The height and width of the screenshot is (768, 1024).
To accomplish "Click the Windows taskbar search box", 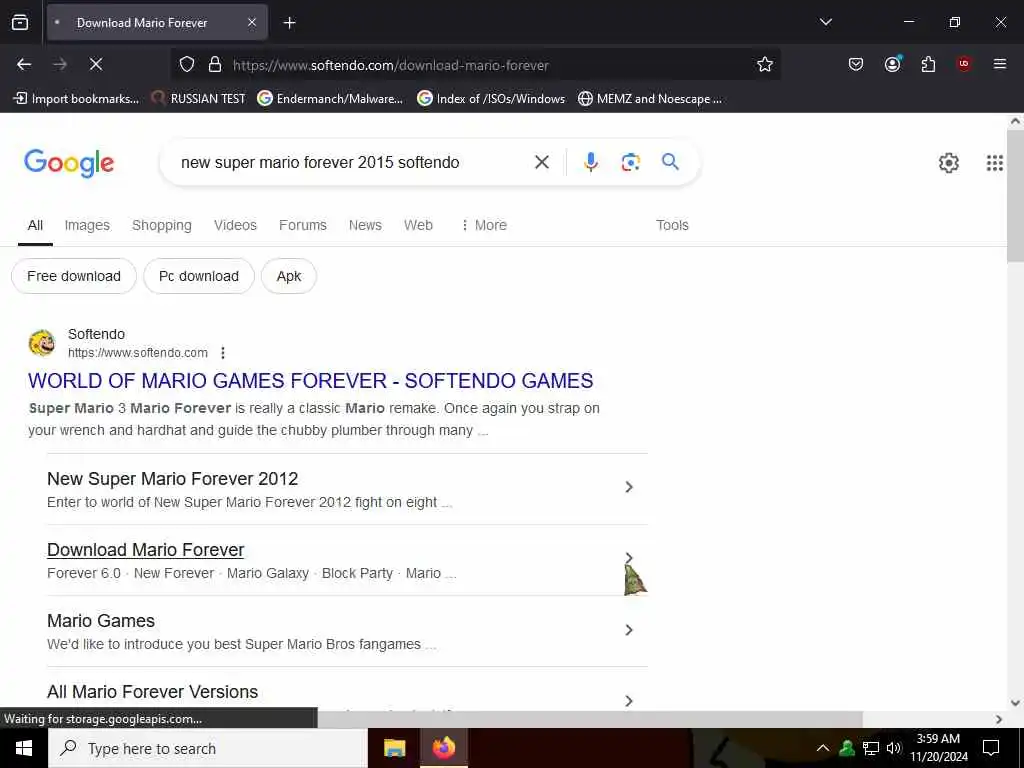I will tap(208, 748).
